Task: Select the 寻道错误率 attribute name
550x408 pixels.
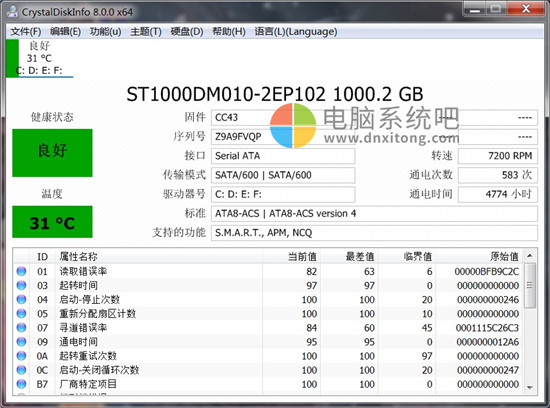Action: (83, 328)
